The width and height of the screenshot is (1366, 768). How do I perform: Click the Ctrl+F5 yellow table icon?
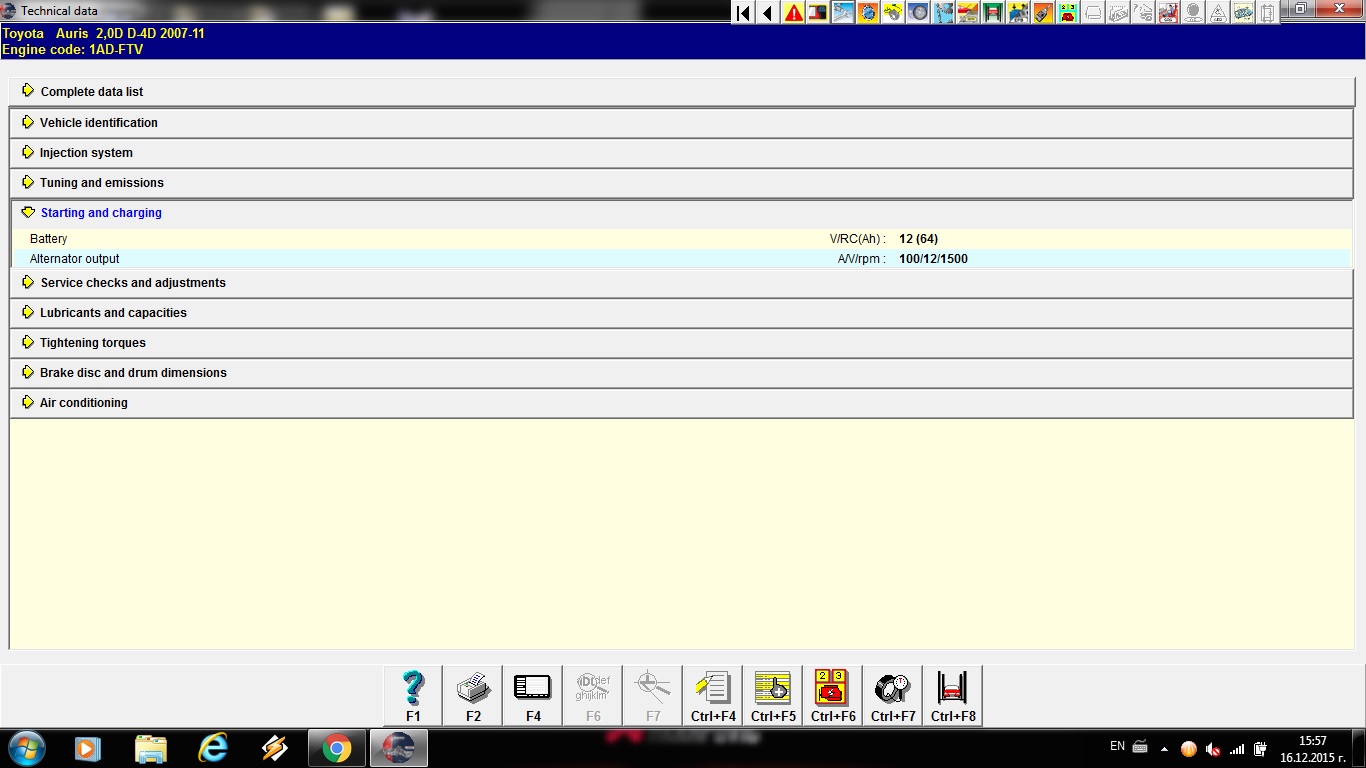click(x=773, y=695)
